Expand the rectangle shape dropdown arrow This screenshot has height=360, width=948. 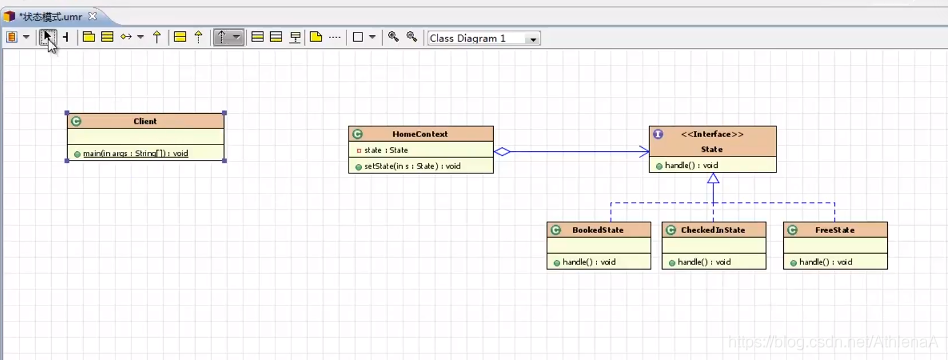[372, 38]
